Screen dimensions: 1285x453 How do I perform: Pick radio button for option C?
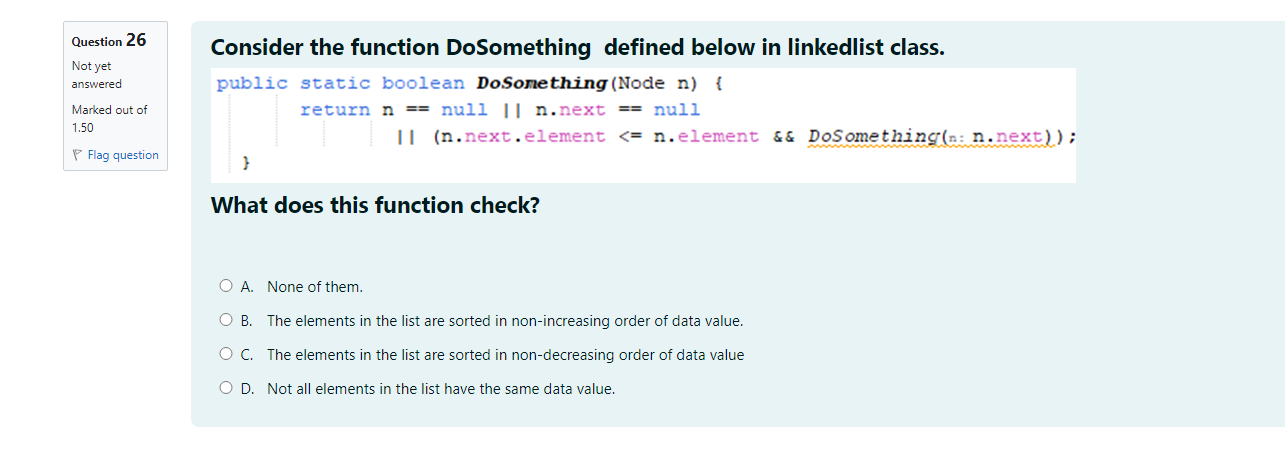click(226, 355)
